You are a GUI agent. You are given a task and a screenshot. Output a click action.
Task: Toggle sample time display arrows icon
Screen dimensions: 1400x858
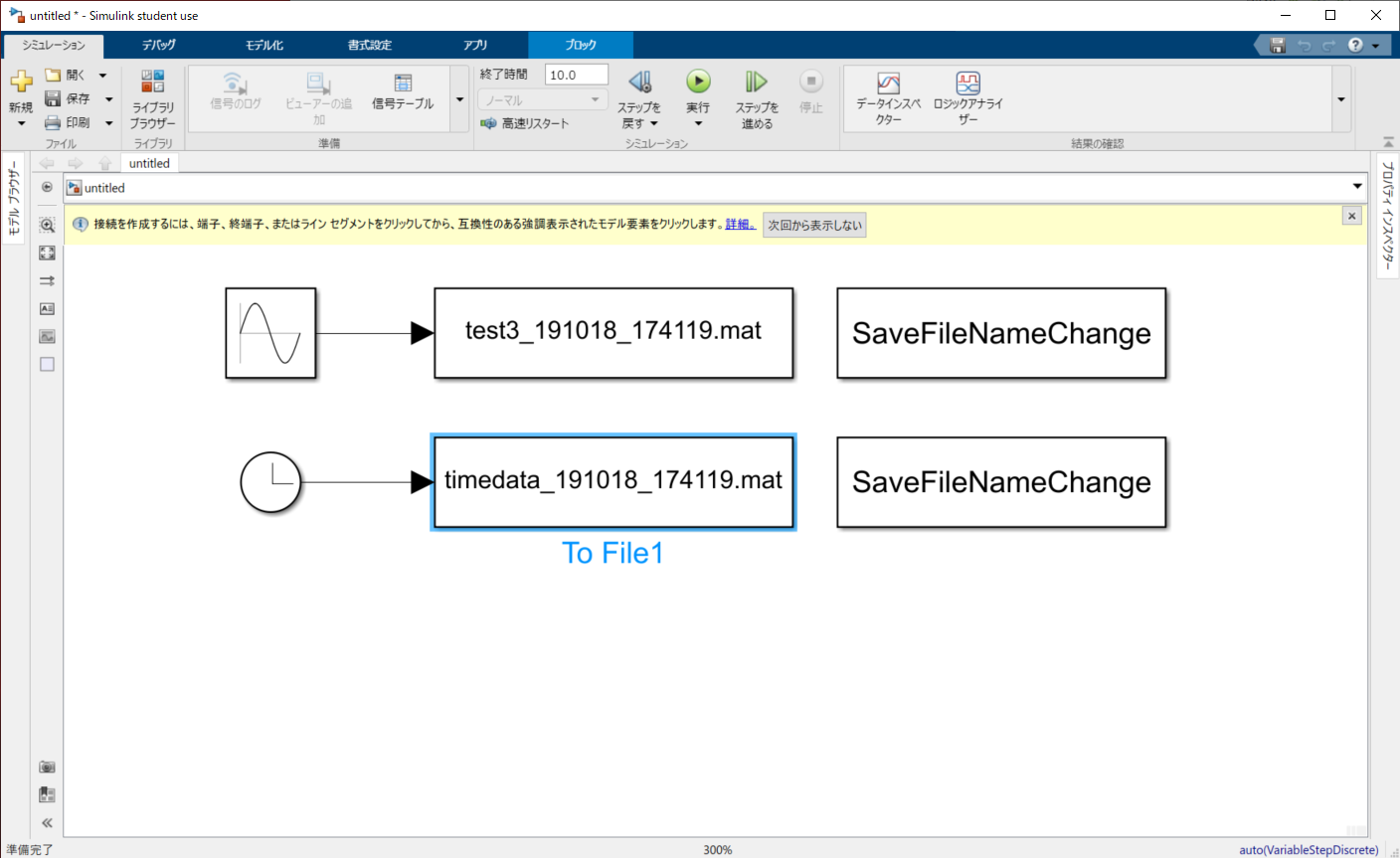(47, 281)
